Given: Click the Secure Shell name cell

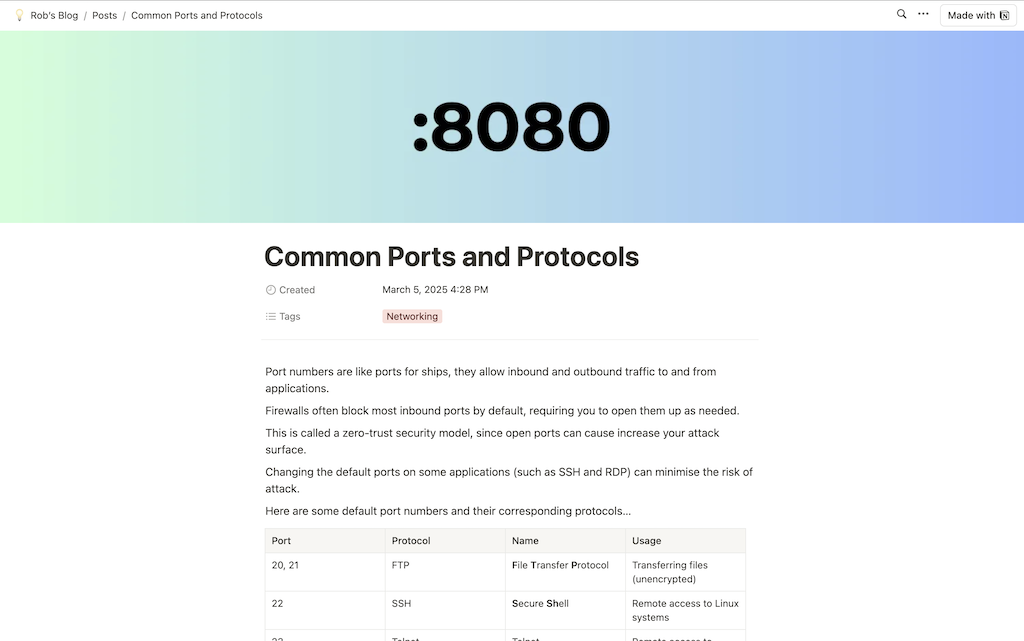Looking at the screenshot, I should coord(540,604).
